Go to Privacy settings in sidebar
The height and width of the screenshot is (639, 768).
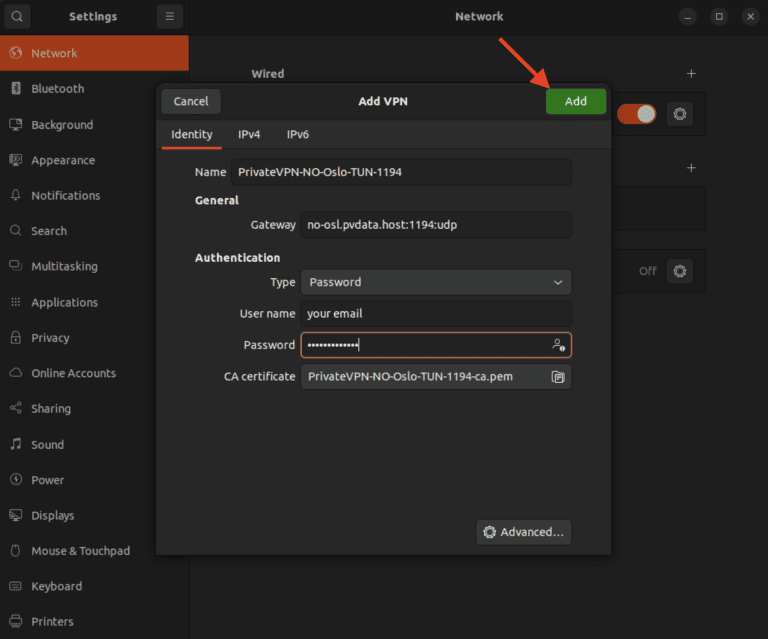click(50, 338)
